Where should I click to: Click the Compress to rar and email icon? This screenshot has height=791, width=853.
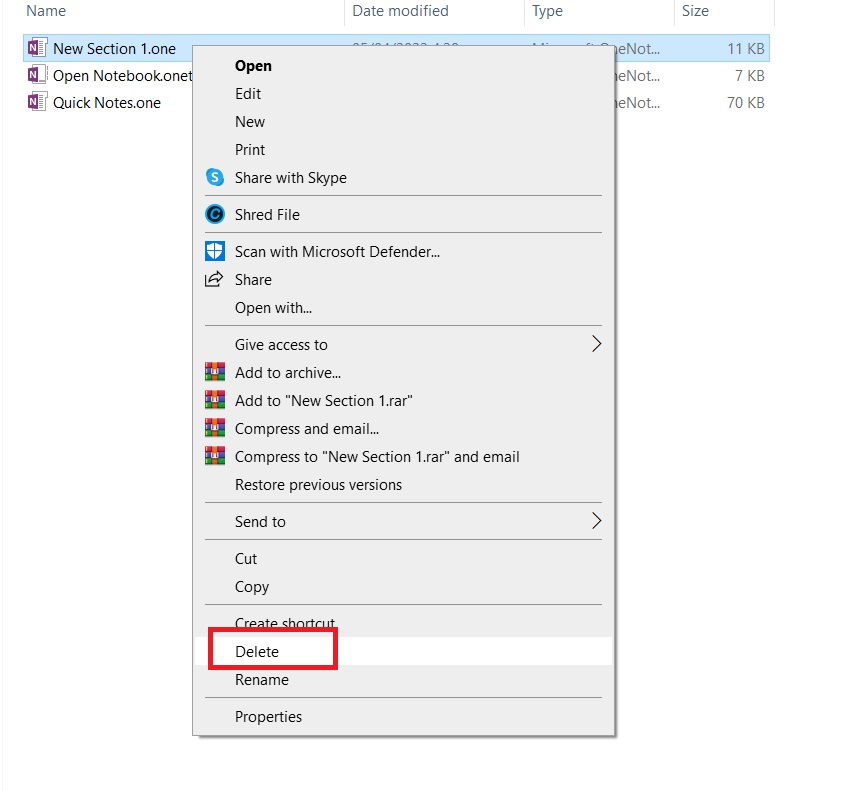click(214, 456)
